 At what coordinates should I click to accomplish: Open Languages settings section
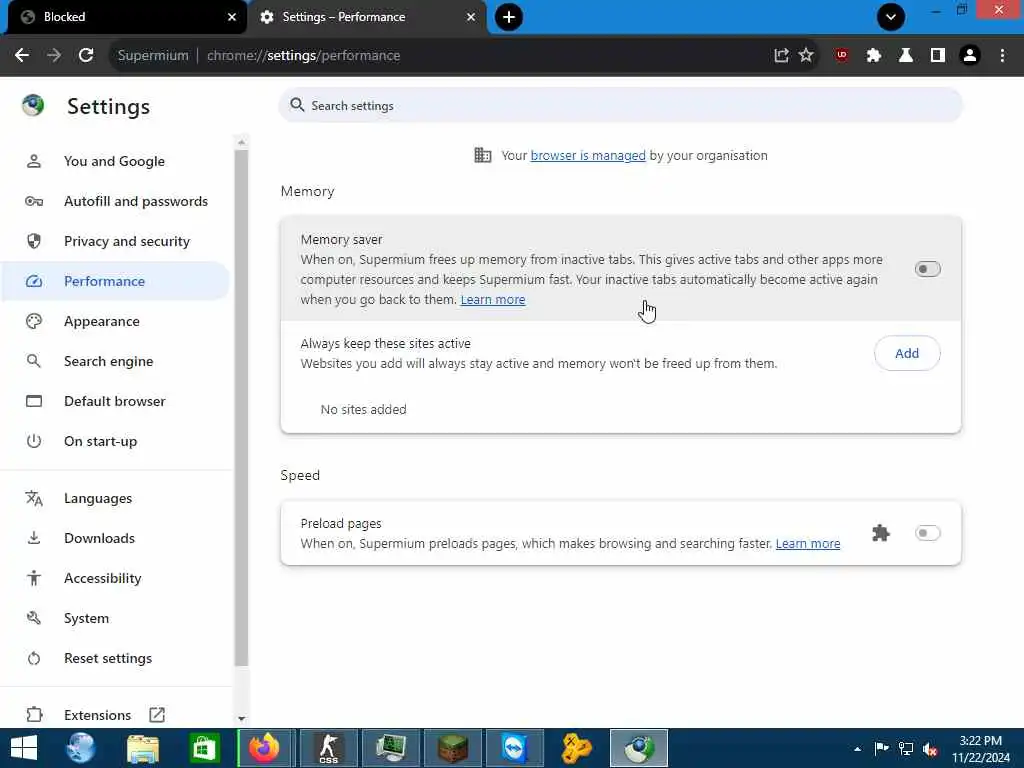(x=115, y=498)
